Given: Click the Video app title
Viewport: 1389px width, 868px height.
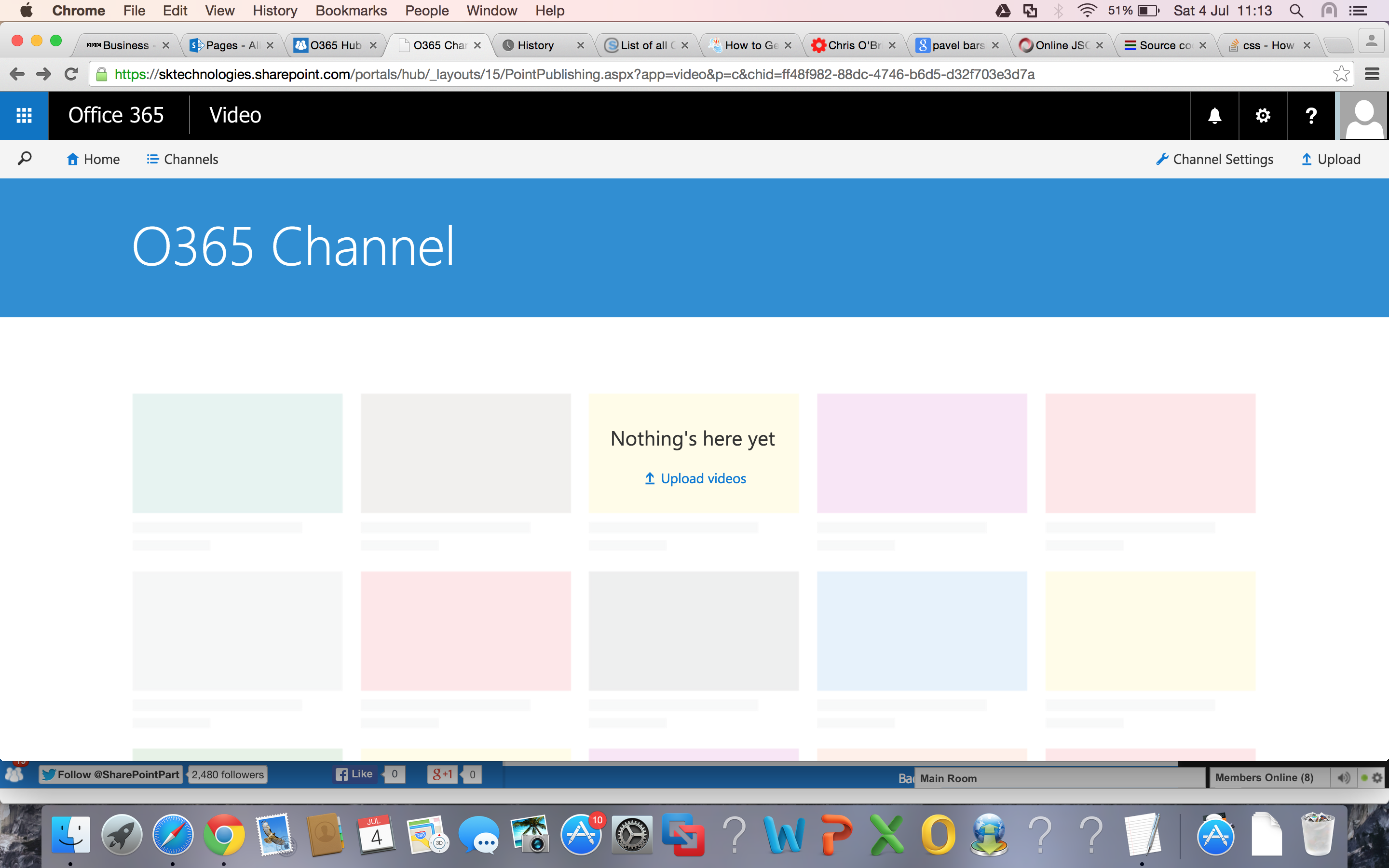Looking at the screenshot, I should [235, 115].
